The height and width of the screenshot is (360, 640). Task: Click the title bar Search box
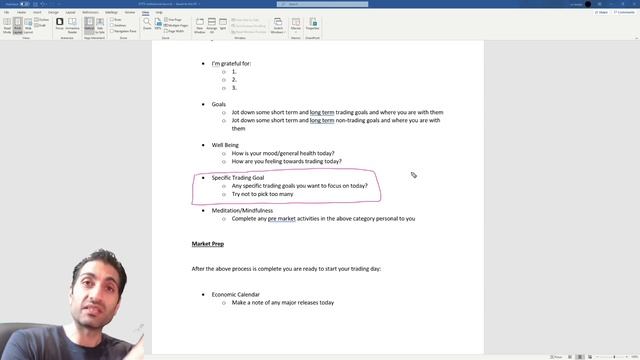click(322, 4)
